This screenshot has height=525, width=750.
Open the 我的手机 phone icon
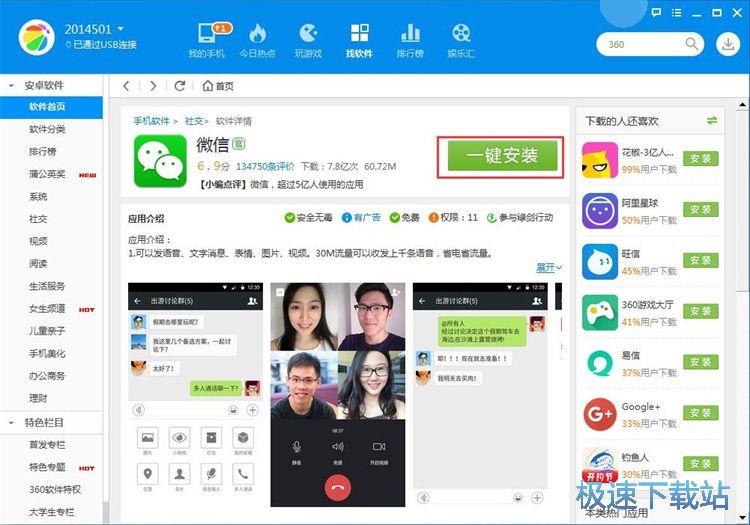click(x=209, y=37)
